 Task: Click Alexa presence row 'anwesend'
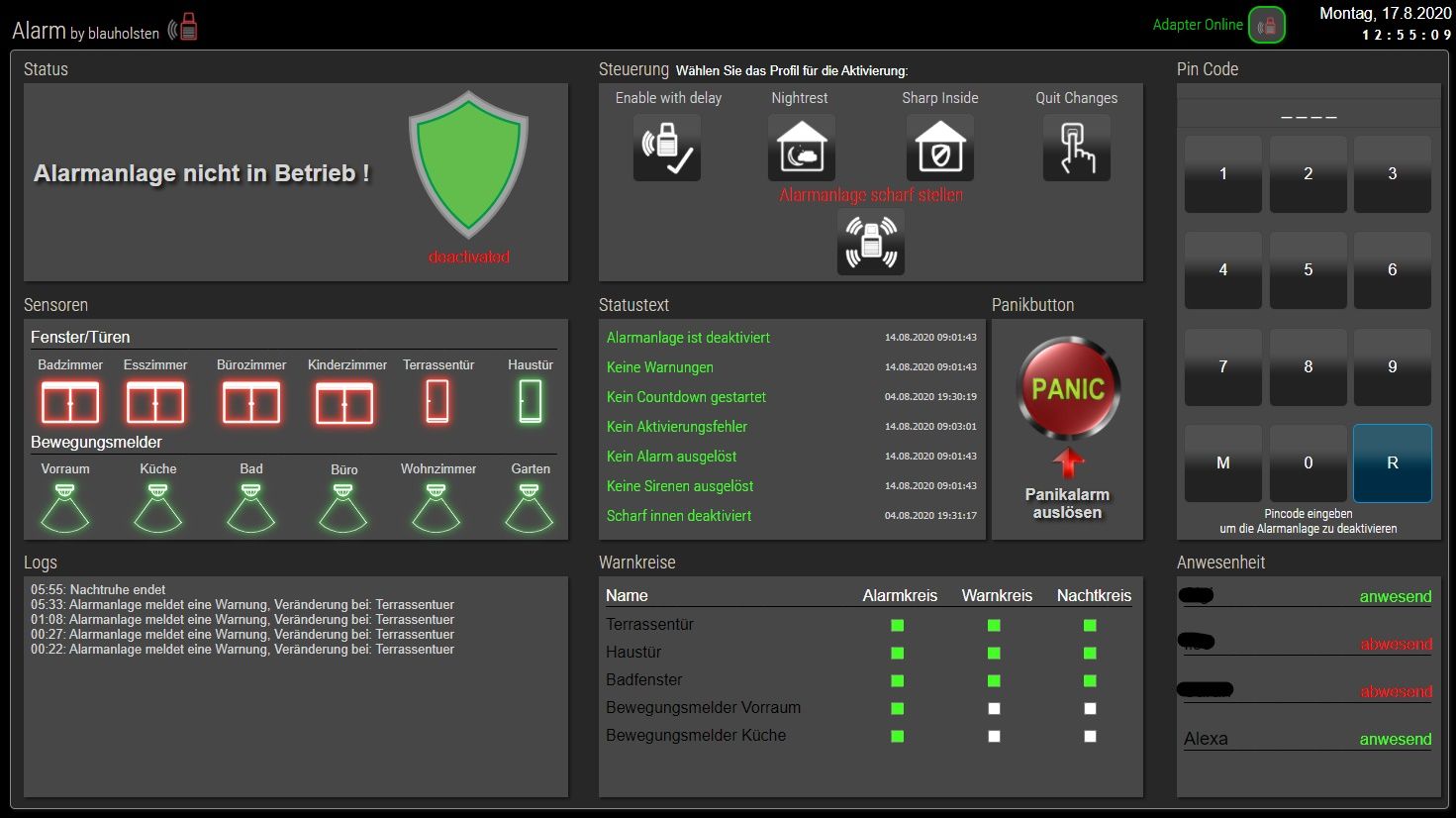[1396, 739]
